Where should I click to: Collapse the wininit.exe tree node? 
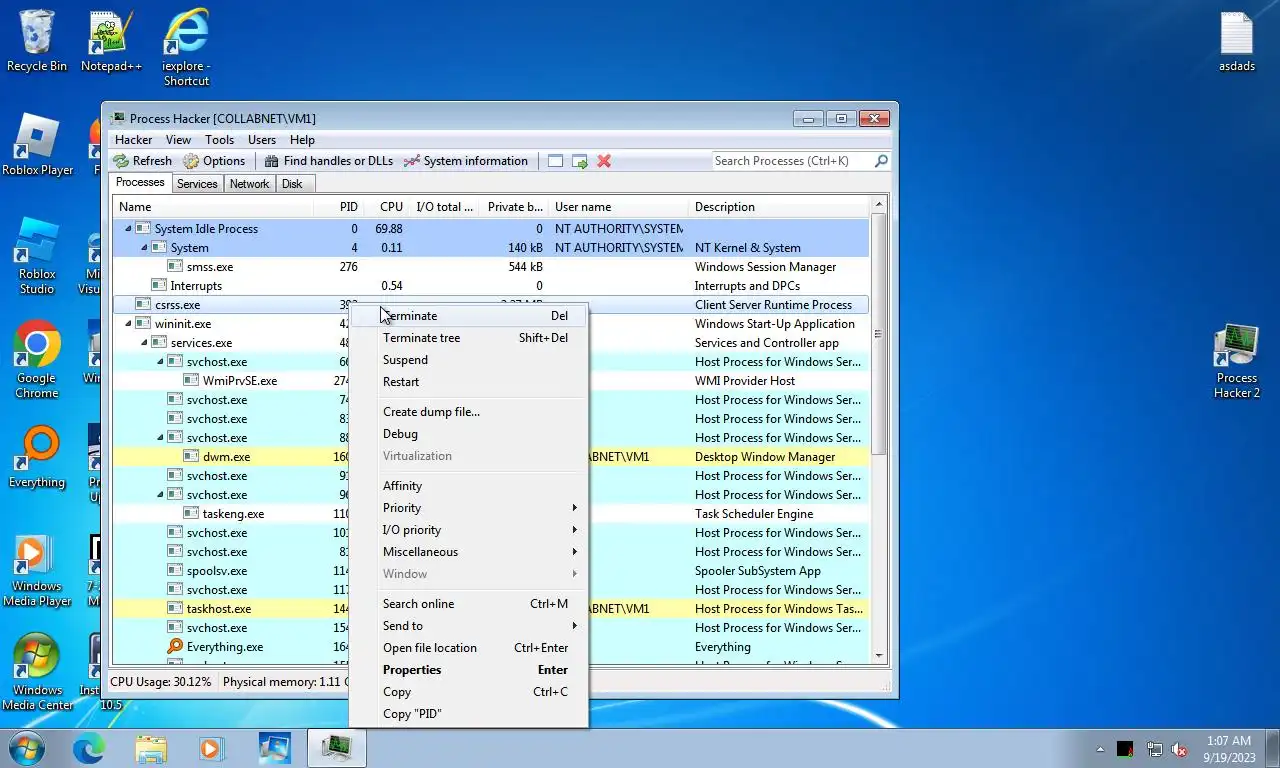(128, 324)
